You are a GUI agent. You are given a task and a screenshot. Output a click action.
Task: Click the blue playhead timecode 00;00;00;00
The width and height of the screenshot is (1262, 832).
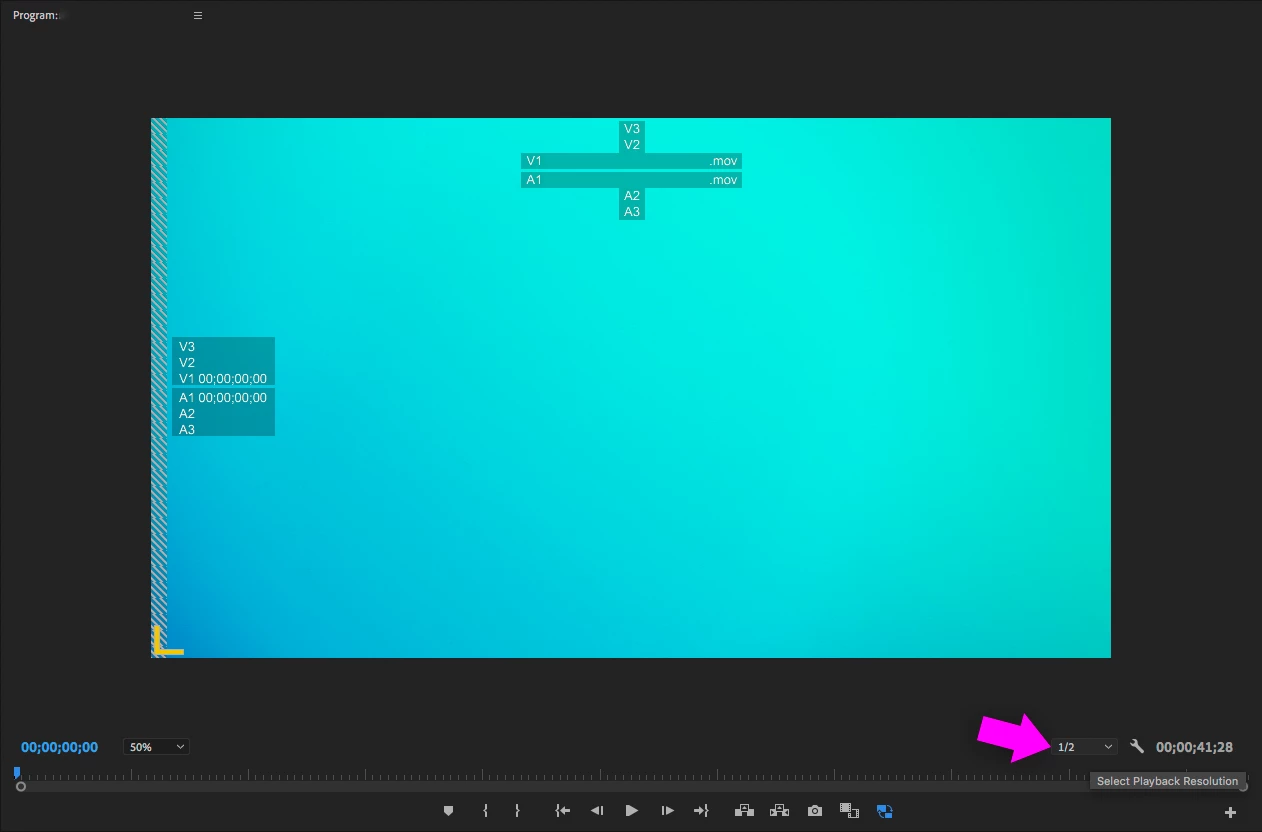[60, 747]
